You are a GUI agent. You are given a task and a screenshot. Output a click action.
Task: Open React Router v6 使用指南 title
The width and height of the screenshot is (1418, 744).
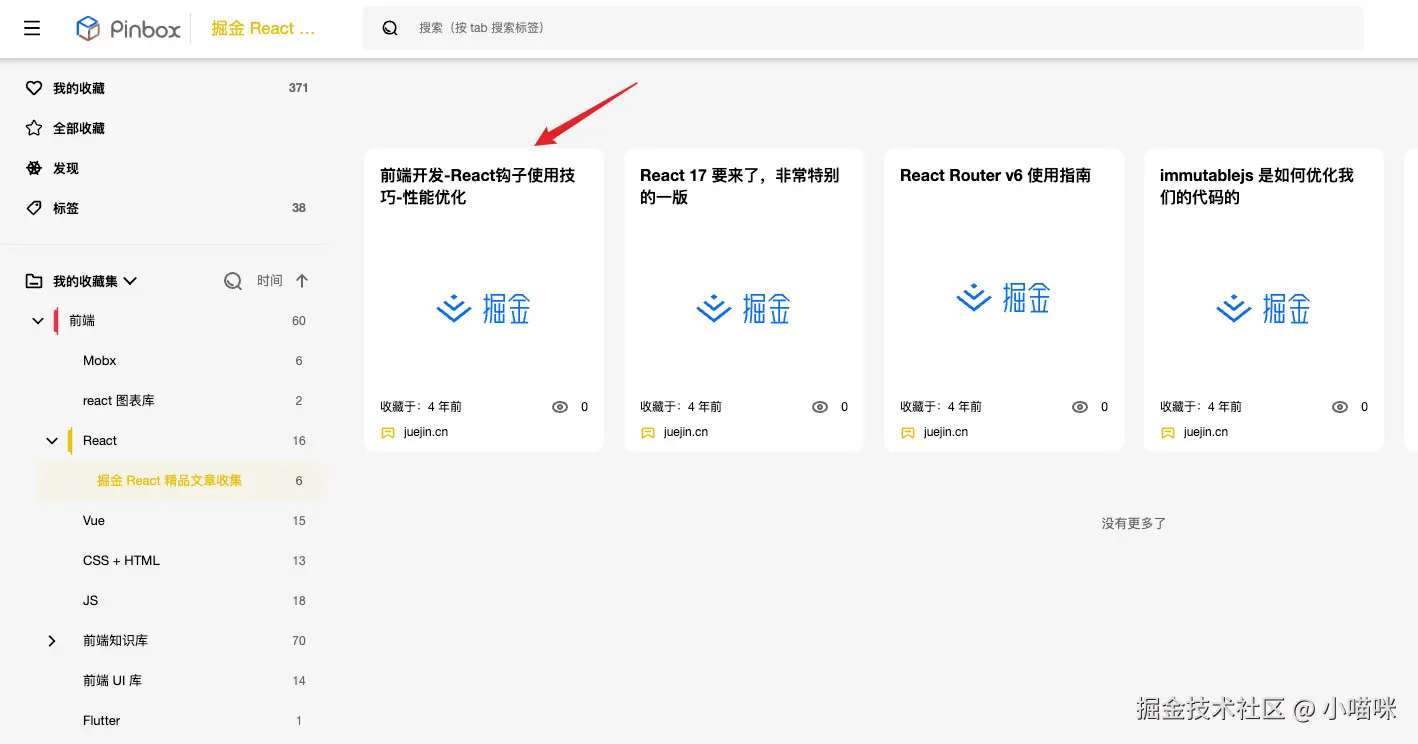995,175
